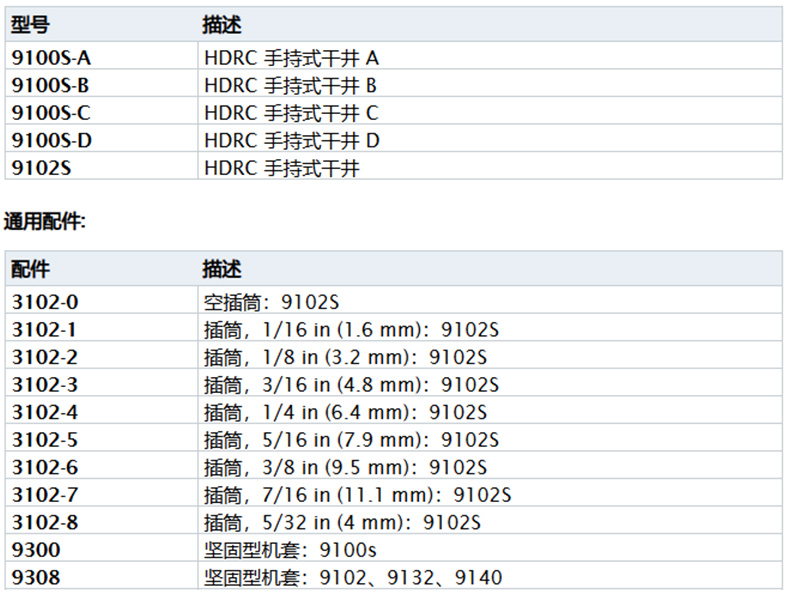Click model 9100S-C in the table

tap(51, 113)
